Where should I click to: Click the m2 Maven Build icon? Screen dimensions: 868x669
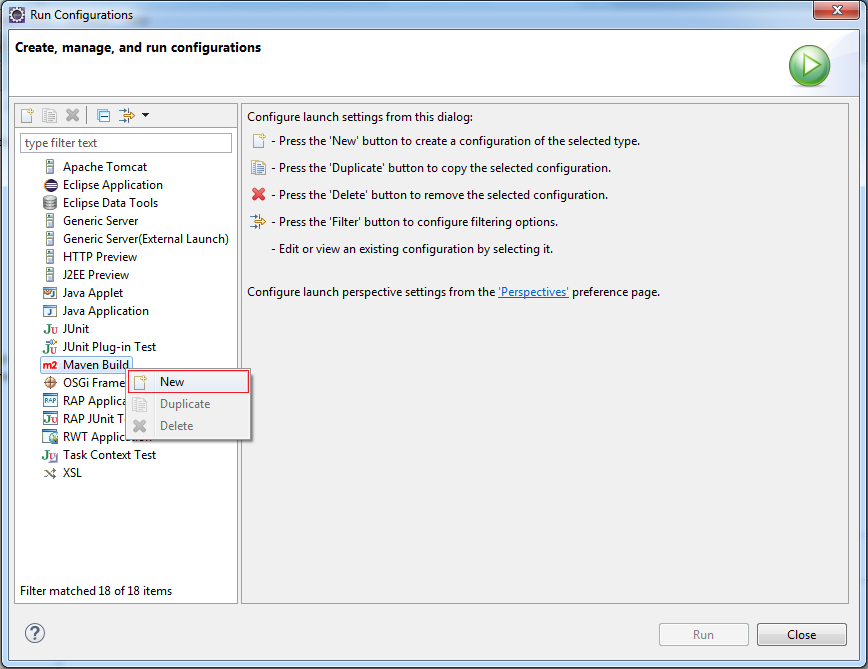[50, 365]
